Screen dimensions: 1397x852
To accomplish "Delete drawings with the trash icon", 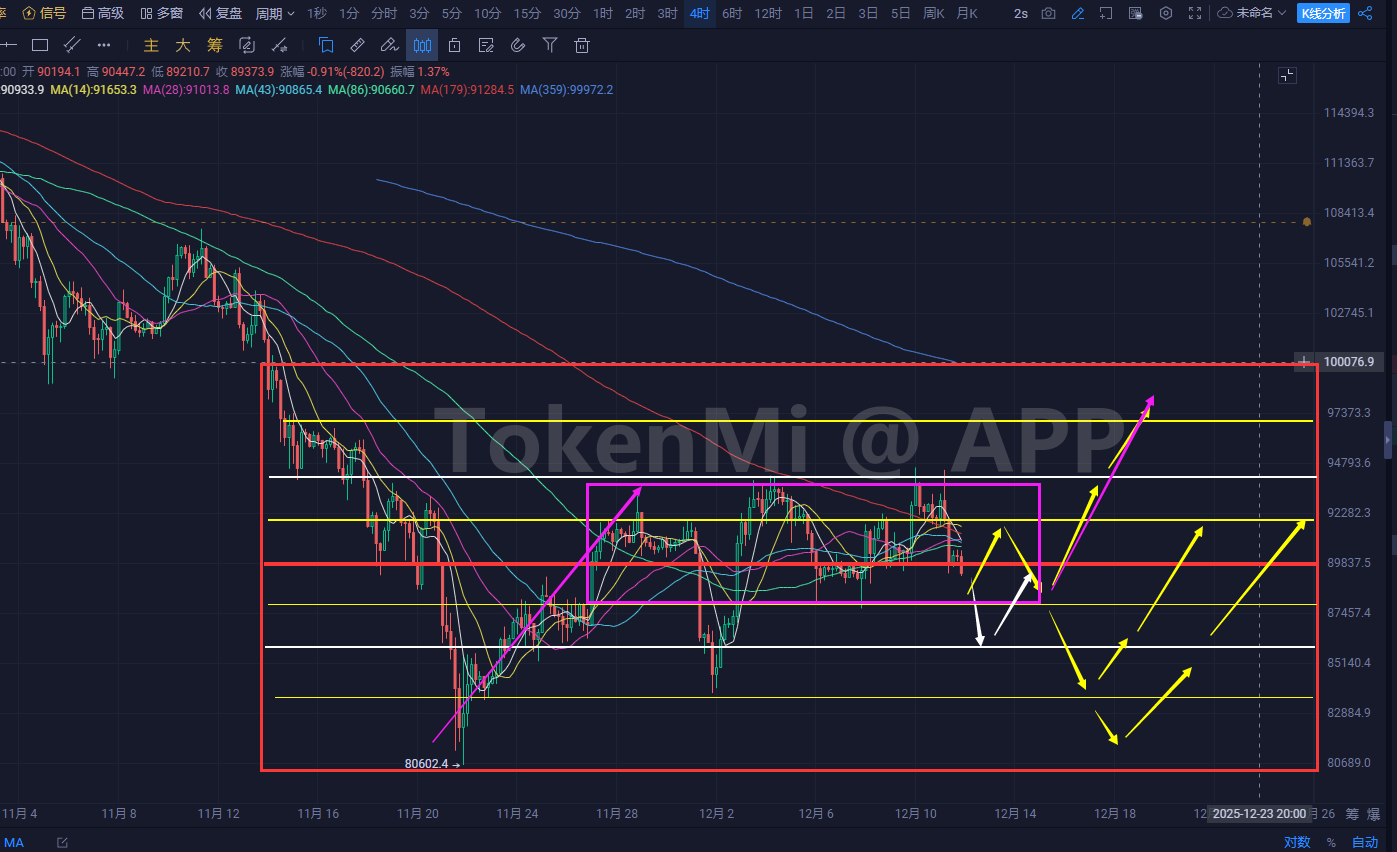I will pos(582,45).
